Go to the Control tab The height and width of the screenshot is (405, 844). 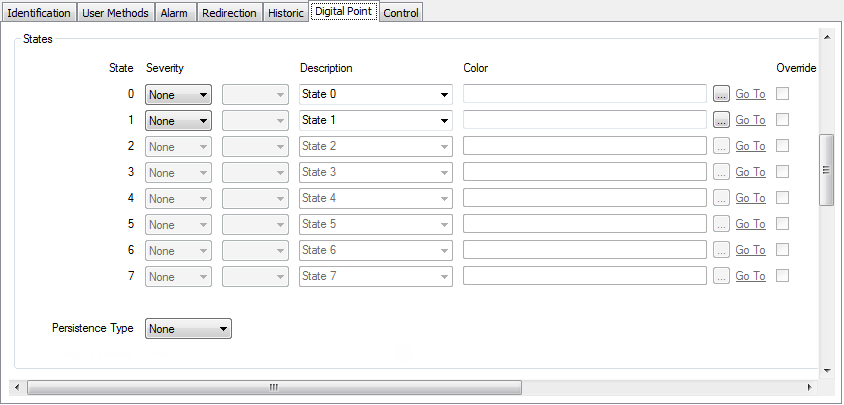click(x=401, y=13)
